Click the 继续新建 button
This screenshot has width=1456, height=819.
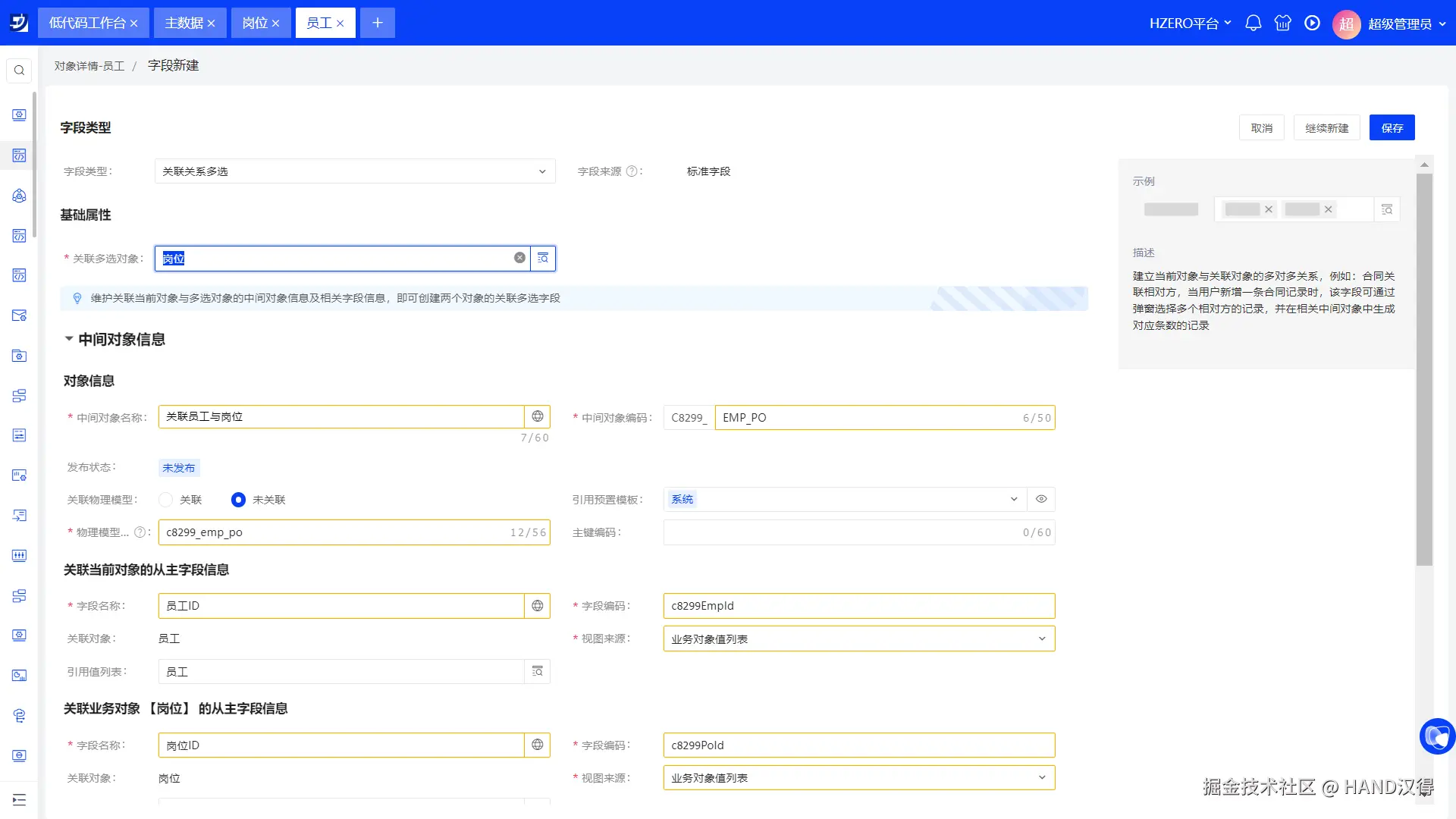(1326, 128)
